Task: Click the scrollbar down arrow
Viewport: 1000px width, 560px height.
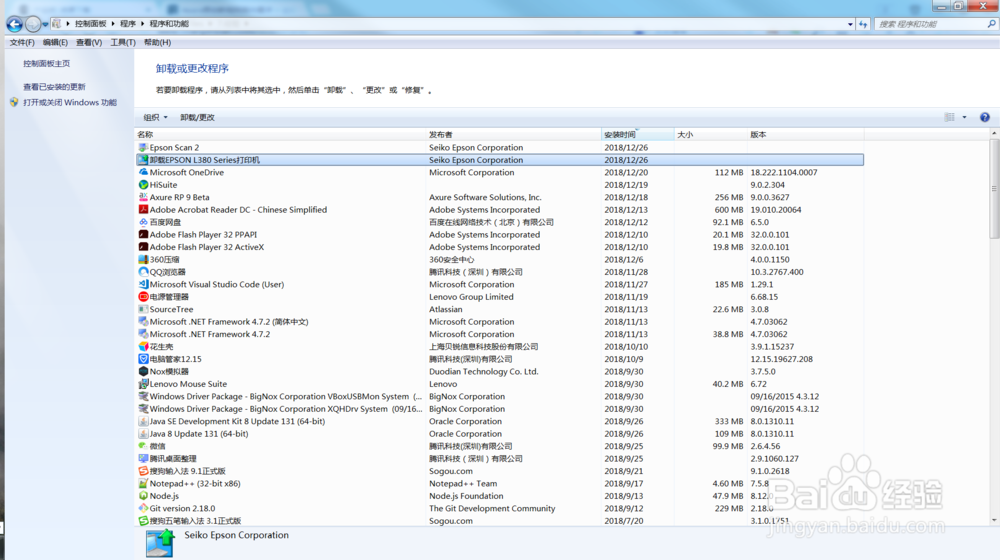Action: (x=994, y=520)
